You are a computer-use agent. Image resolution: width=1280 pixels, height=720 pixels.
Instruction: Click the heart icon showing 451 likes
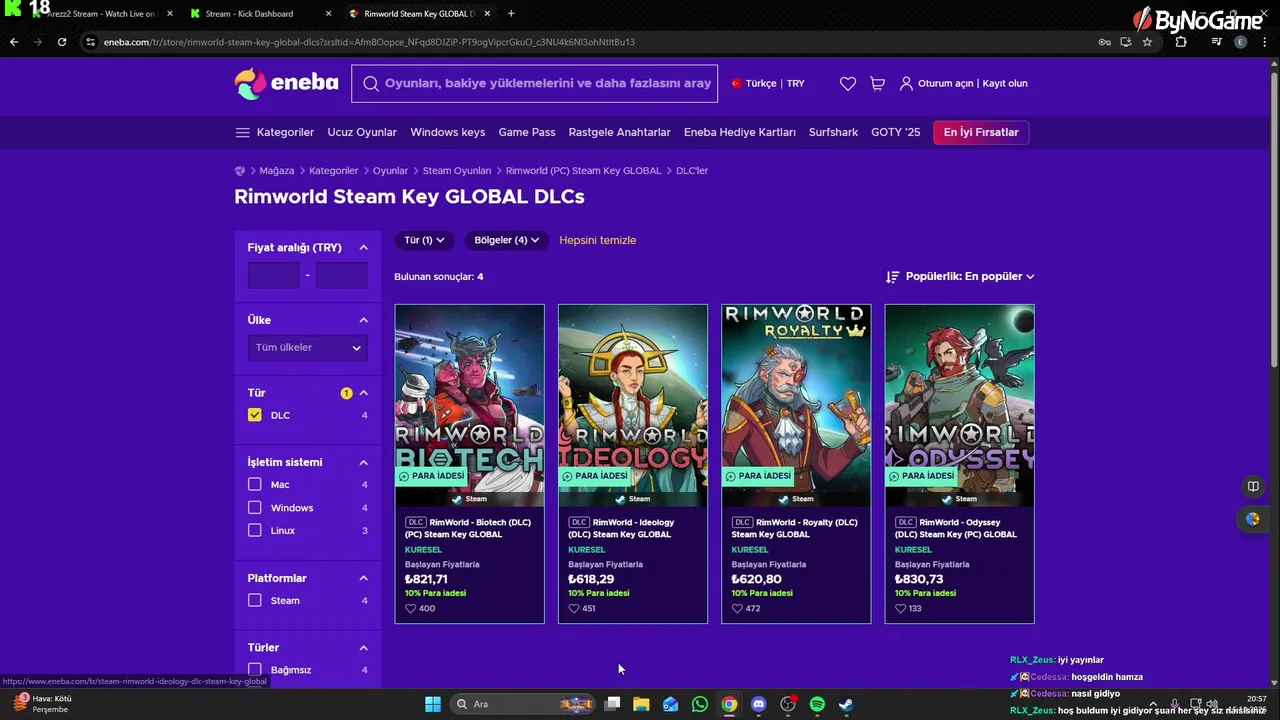tap(573, 608)
